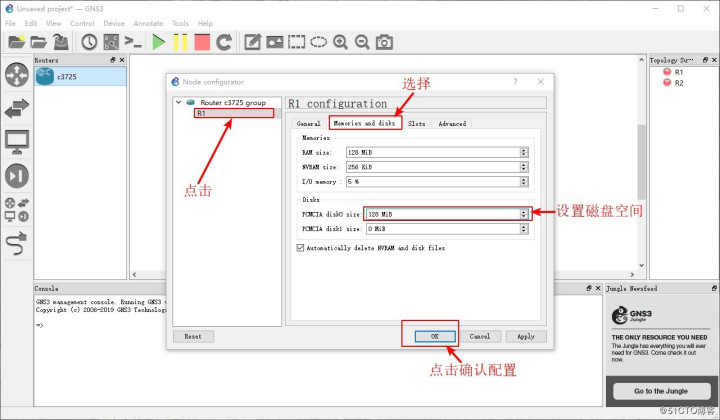Image resolution: width=720 pixels, height=420 pixels.
Task: Open the Help menu
Action: (205, 23)
